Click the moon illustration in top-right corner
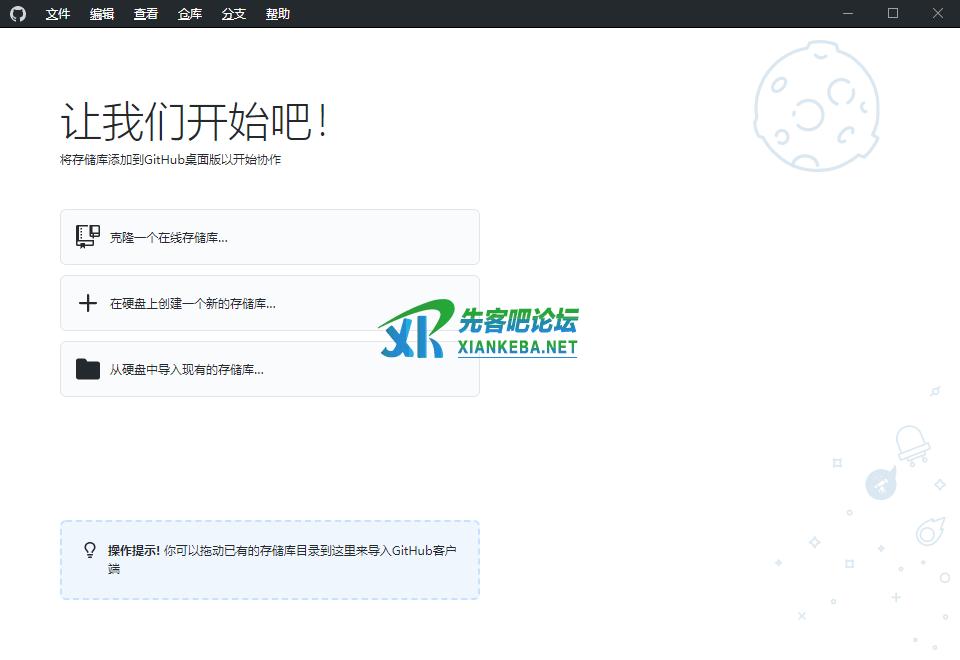Image resolution: width=960 pixels, height=660 pixels. (816, 106)
